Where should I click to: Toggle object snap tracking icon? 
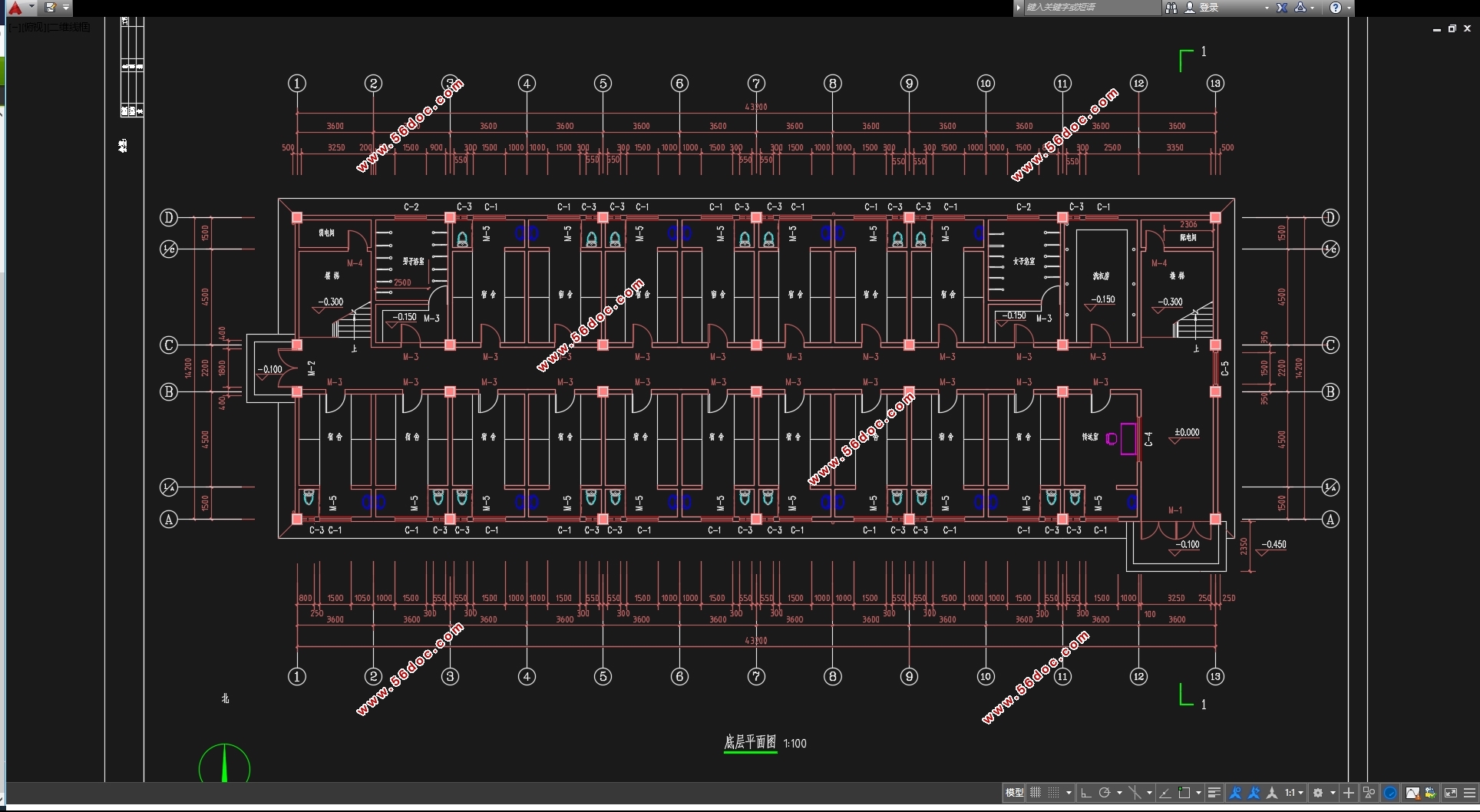[x=1165, y=793]
